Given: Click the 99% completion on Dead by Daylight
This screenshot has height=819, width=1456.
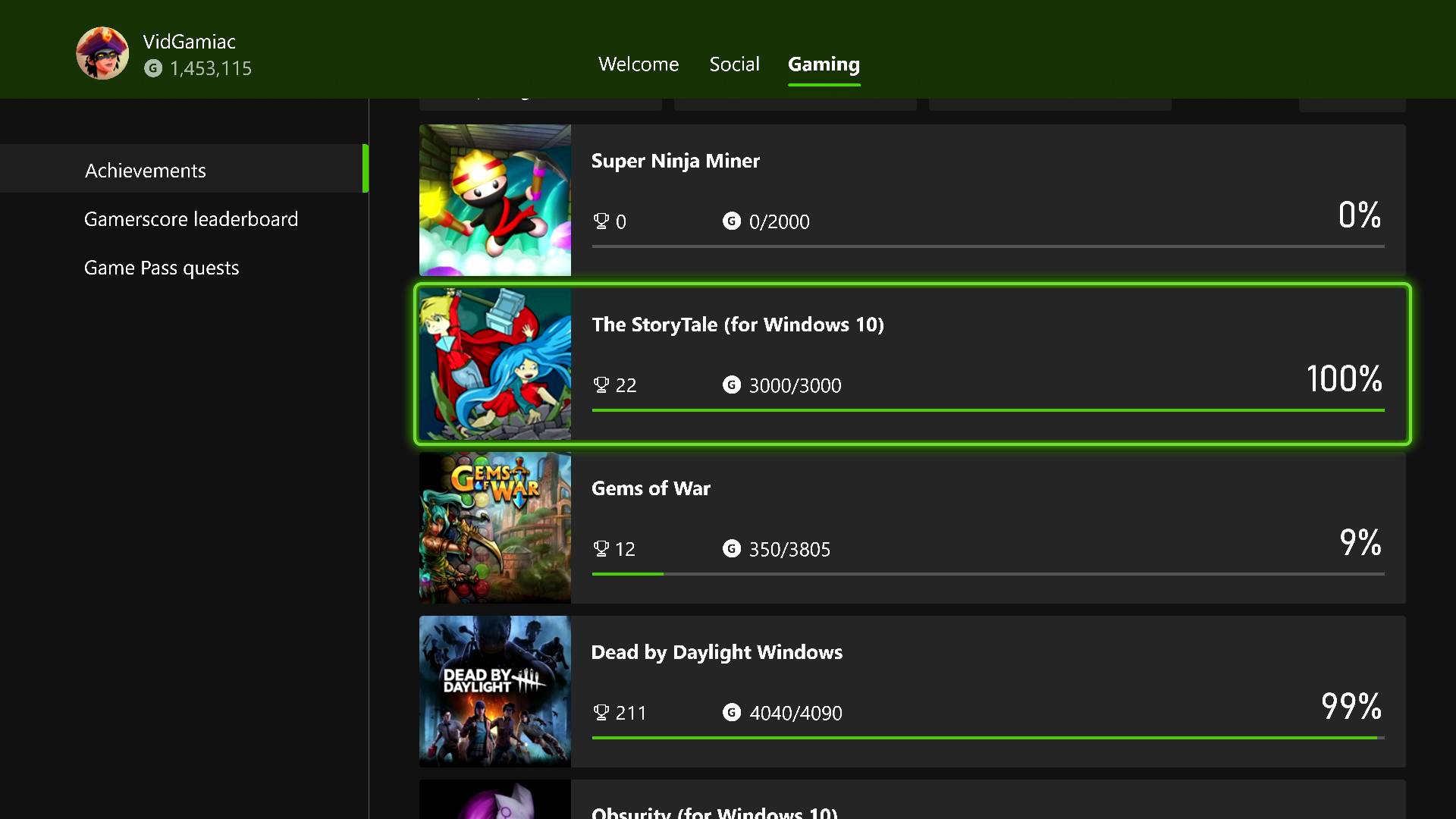Looking at the screenshot, I should [1351, 706].
